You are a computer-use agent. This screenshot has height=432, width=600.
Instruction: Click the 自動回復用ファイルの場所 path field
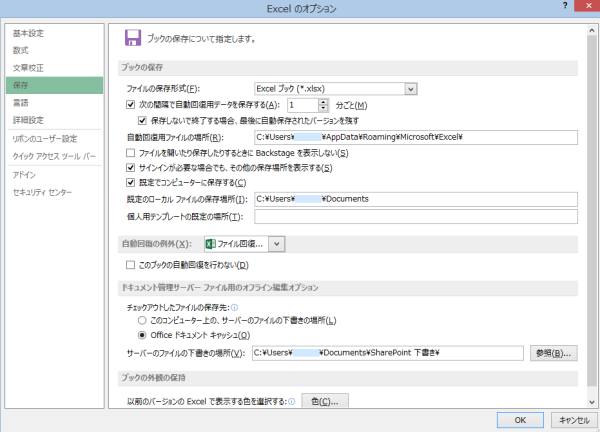point(415,136)
